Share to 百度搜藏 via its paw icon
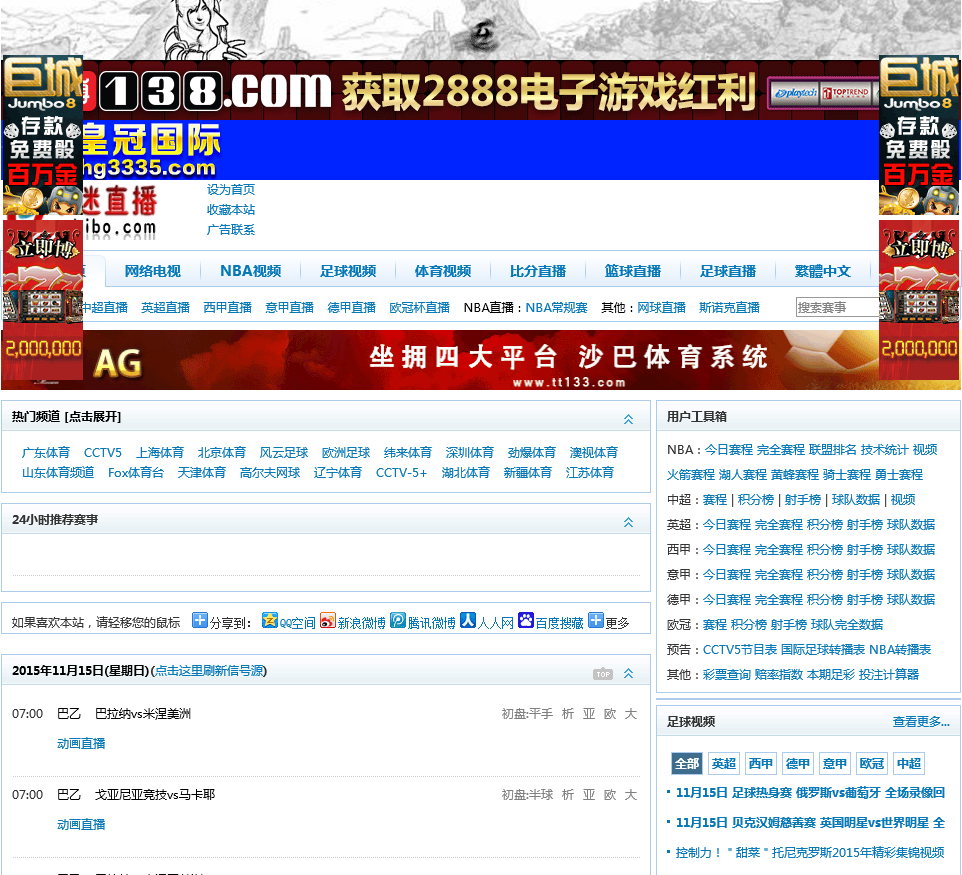The width and height of the screenshot is (962, 875). pos(525,620)
